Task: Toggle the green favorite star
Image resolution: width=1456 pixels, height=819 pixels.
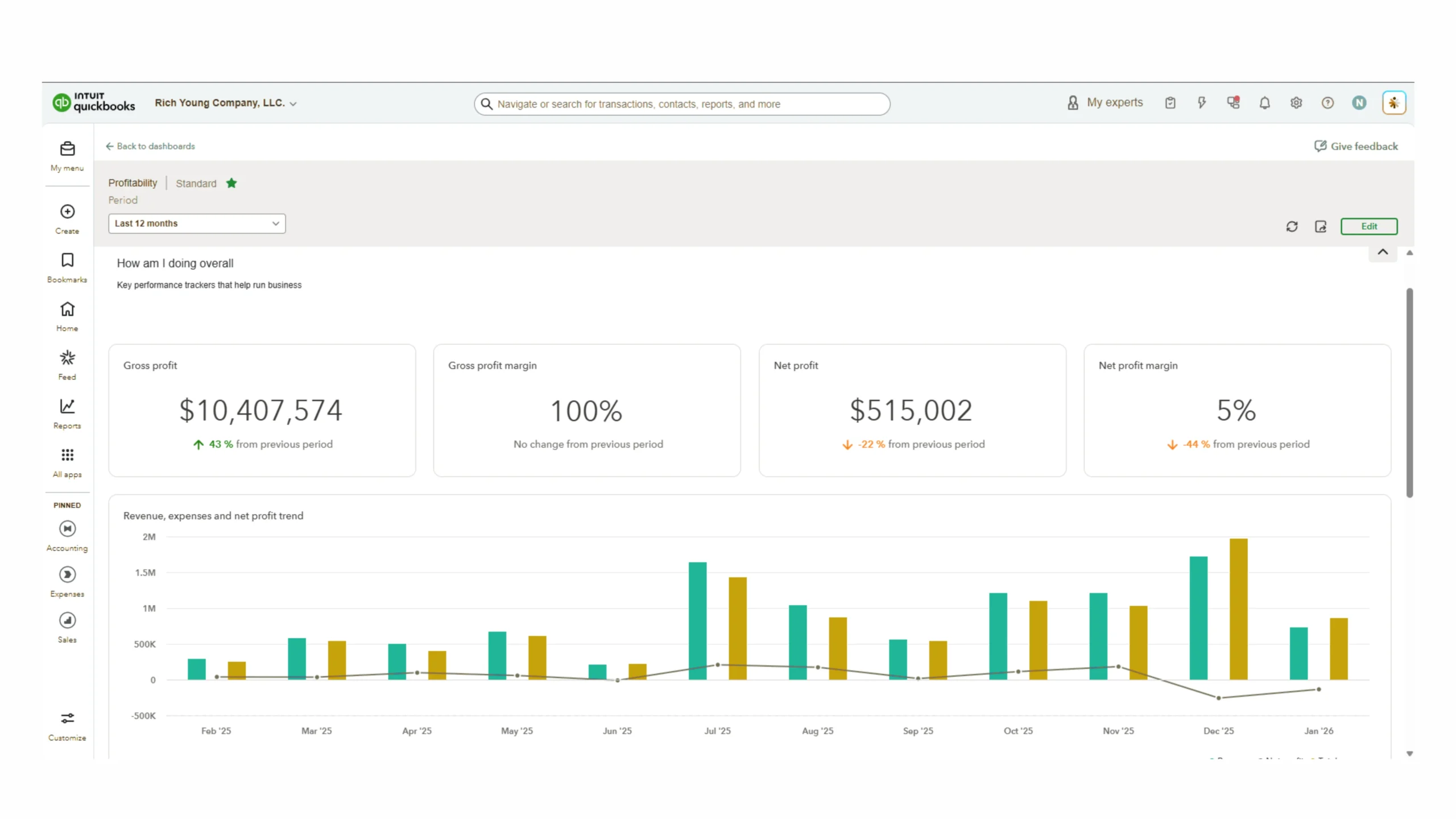Action: [231, 183]
